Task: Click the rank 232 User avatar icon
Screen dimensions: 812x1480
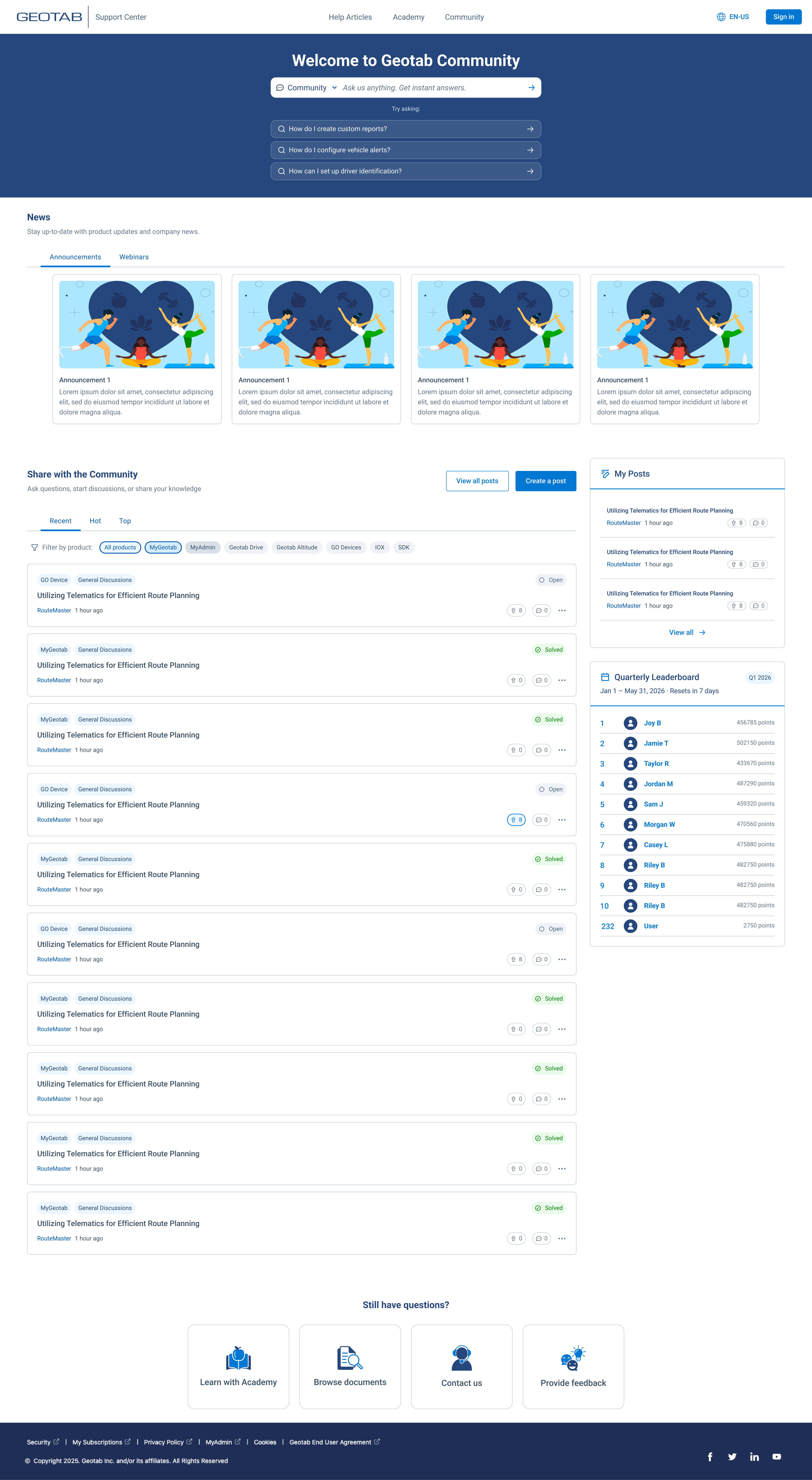Action: click(630, 926)
